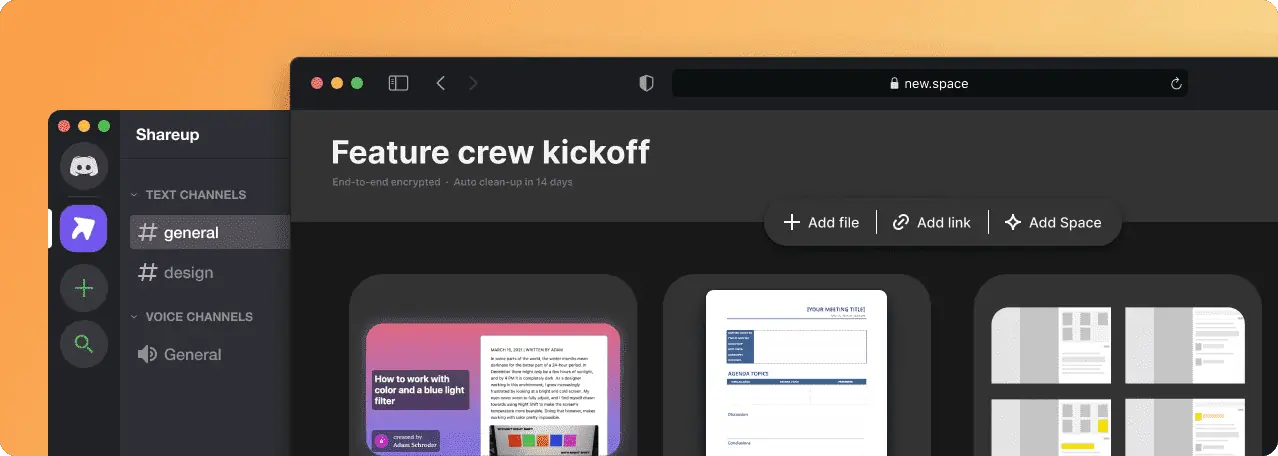Image resolution: width=1278 pixels, height=456 pixels.
Task: Click the Add link button
Action: [932, 222]
